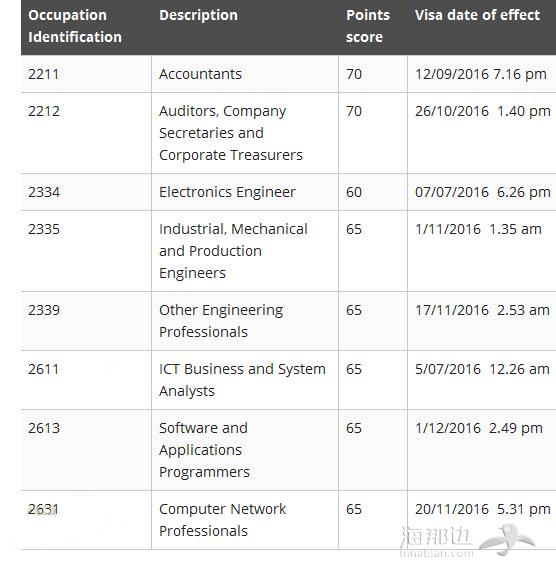Select the 5/07/2016 12.26 am date cell

tap(482, 380)
